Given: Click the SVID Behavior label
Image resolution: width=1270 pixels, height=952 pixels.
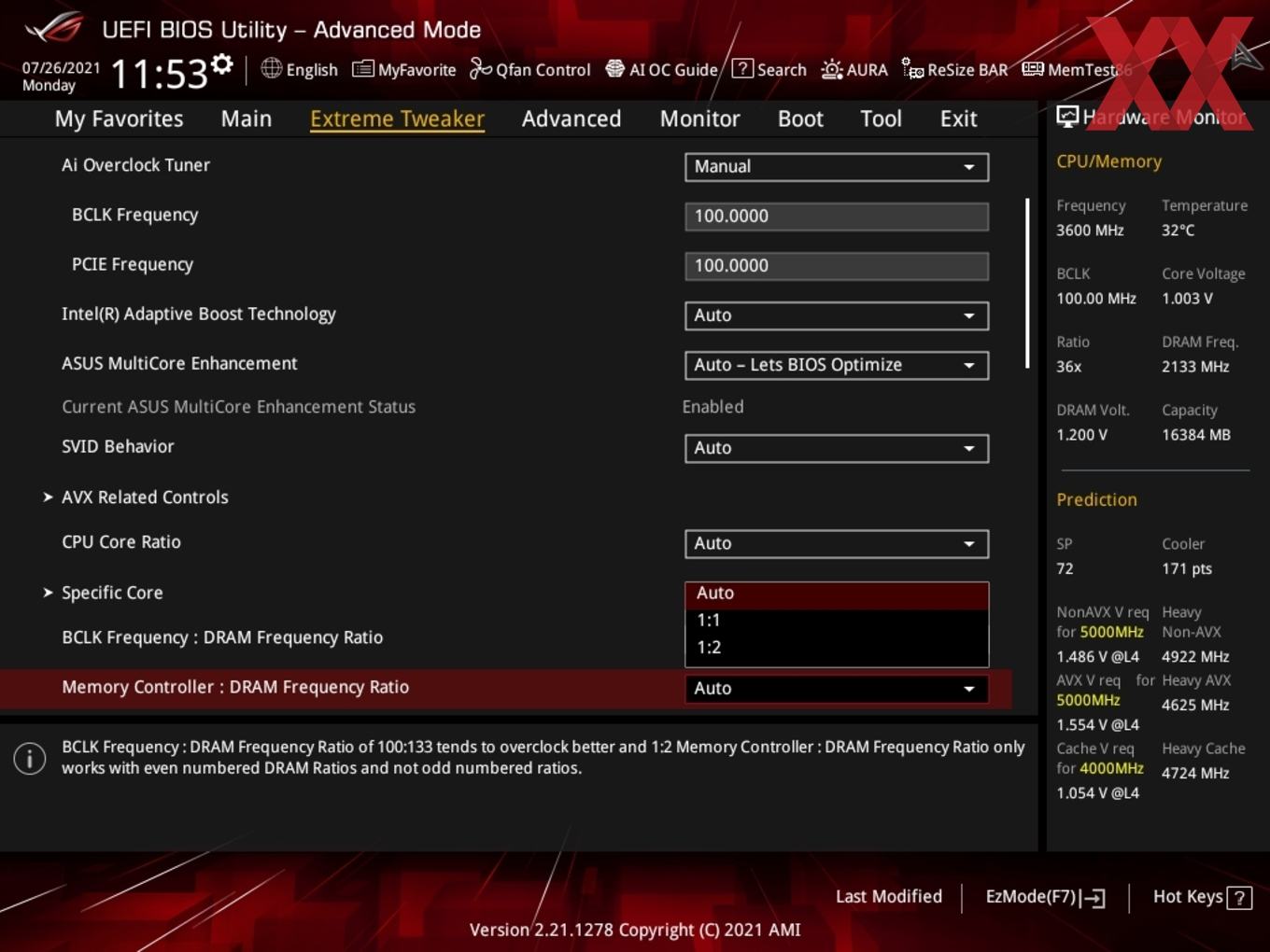Looking at the screenshot, I should click(x=118, y=446).
